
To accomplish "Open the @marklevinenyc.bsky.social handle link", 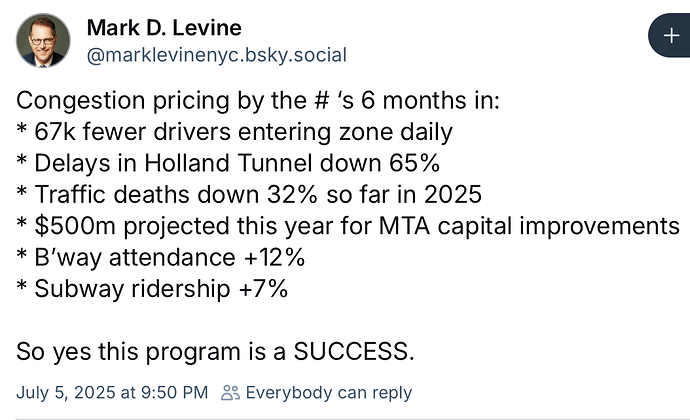I will tap(217, 55).
